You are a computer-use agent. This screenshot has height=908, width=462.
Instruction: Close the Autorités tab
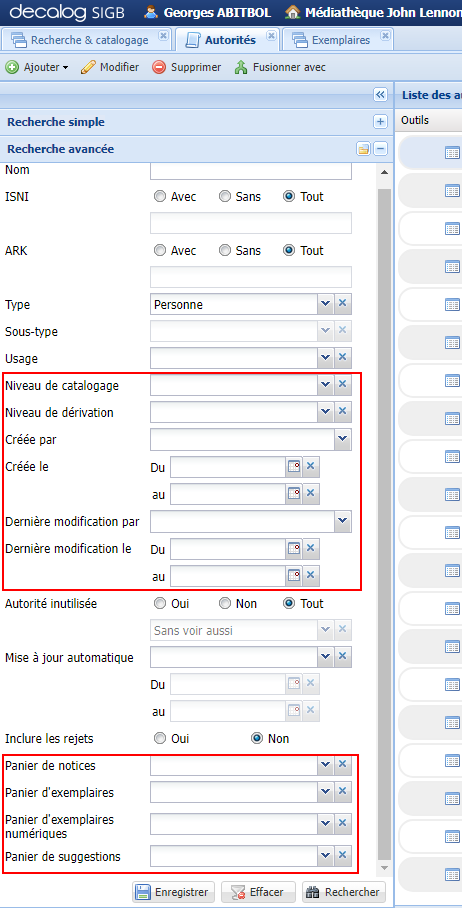[x=270, y=36]
